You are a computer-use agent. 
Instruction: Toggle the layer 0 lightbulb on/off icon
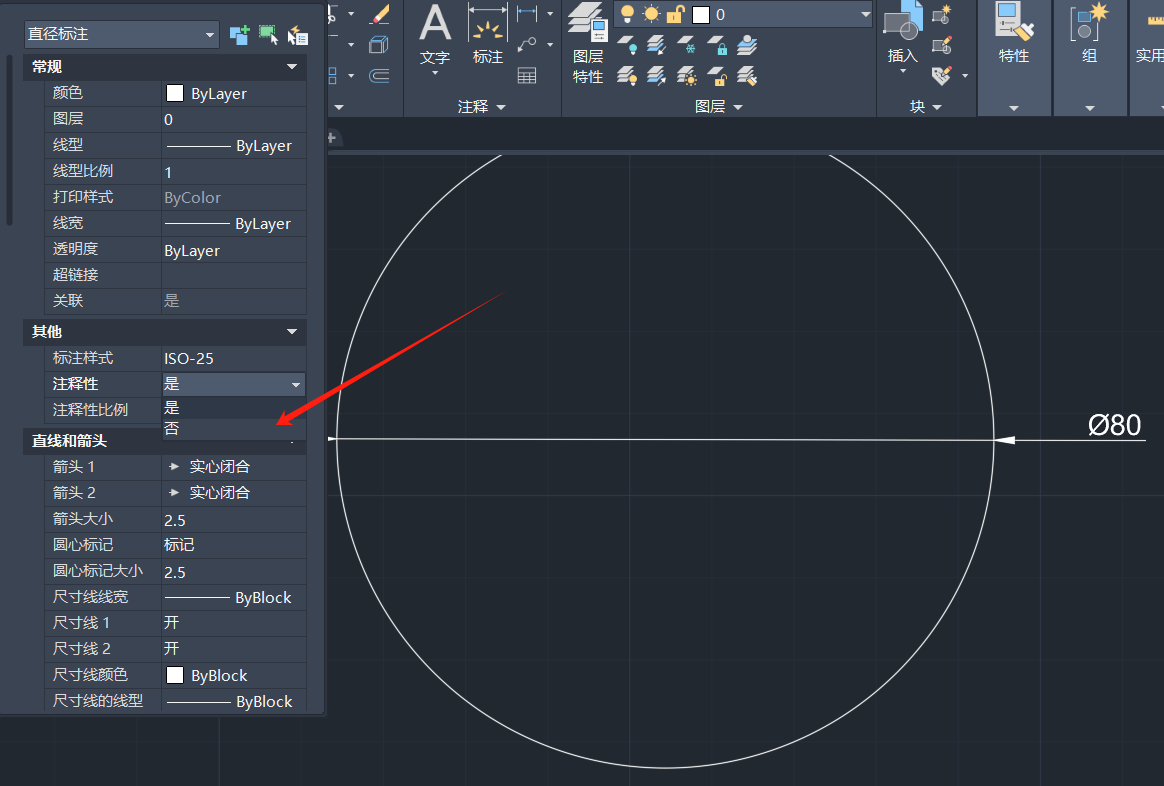pos(628,14)
